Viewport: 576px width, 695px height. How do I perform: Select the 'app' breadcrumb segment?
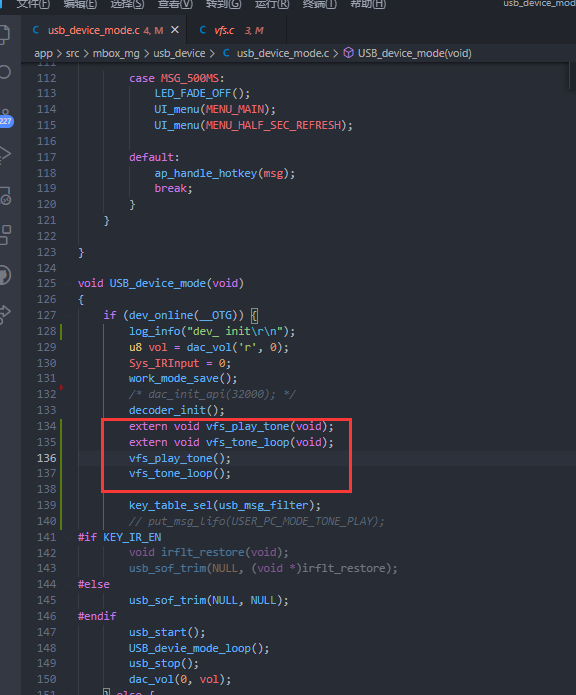(43, 54)
